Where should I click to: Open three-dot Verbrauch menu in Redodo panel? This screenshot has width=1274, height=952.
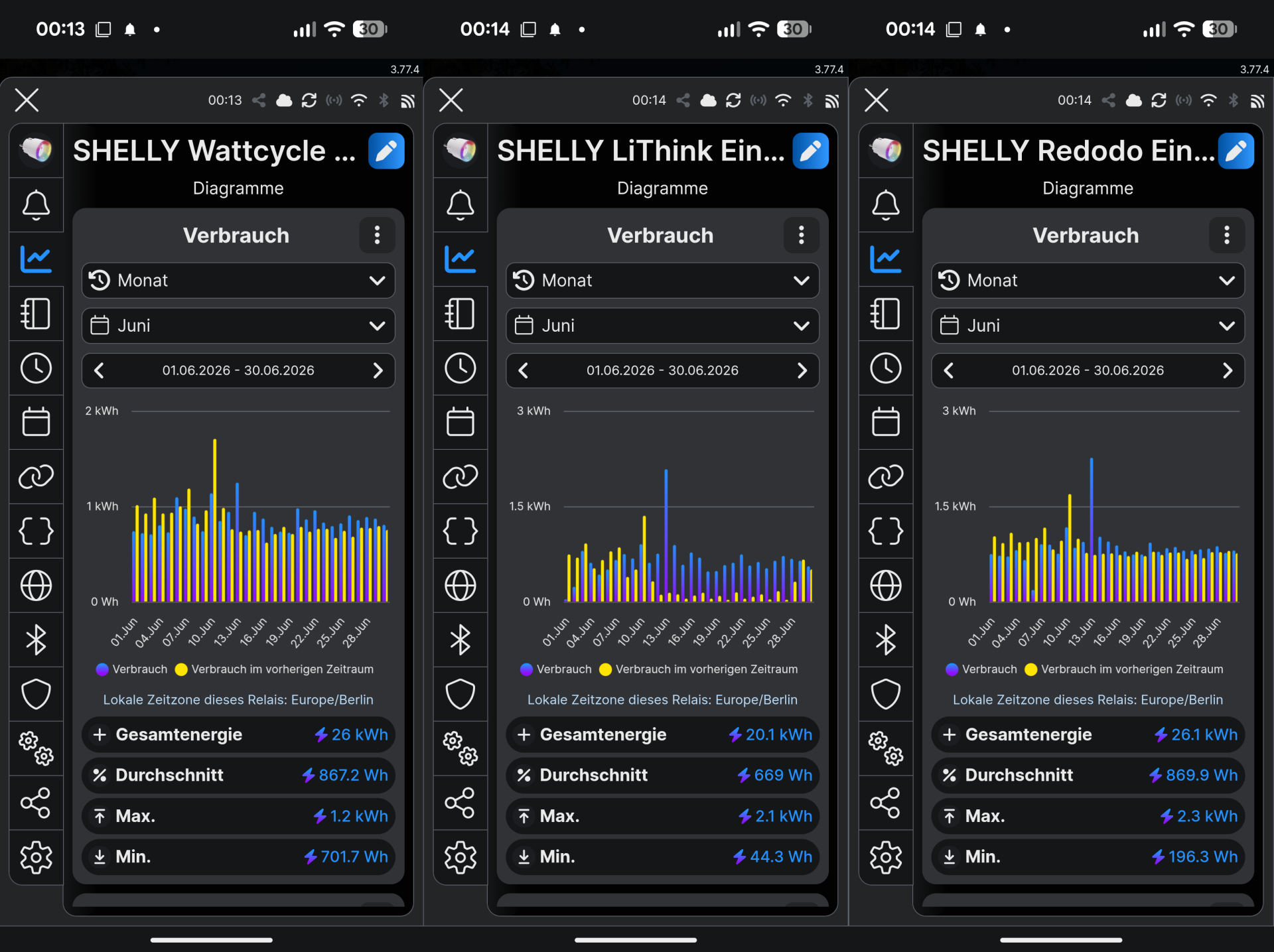tap(1226, 235)
